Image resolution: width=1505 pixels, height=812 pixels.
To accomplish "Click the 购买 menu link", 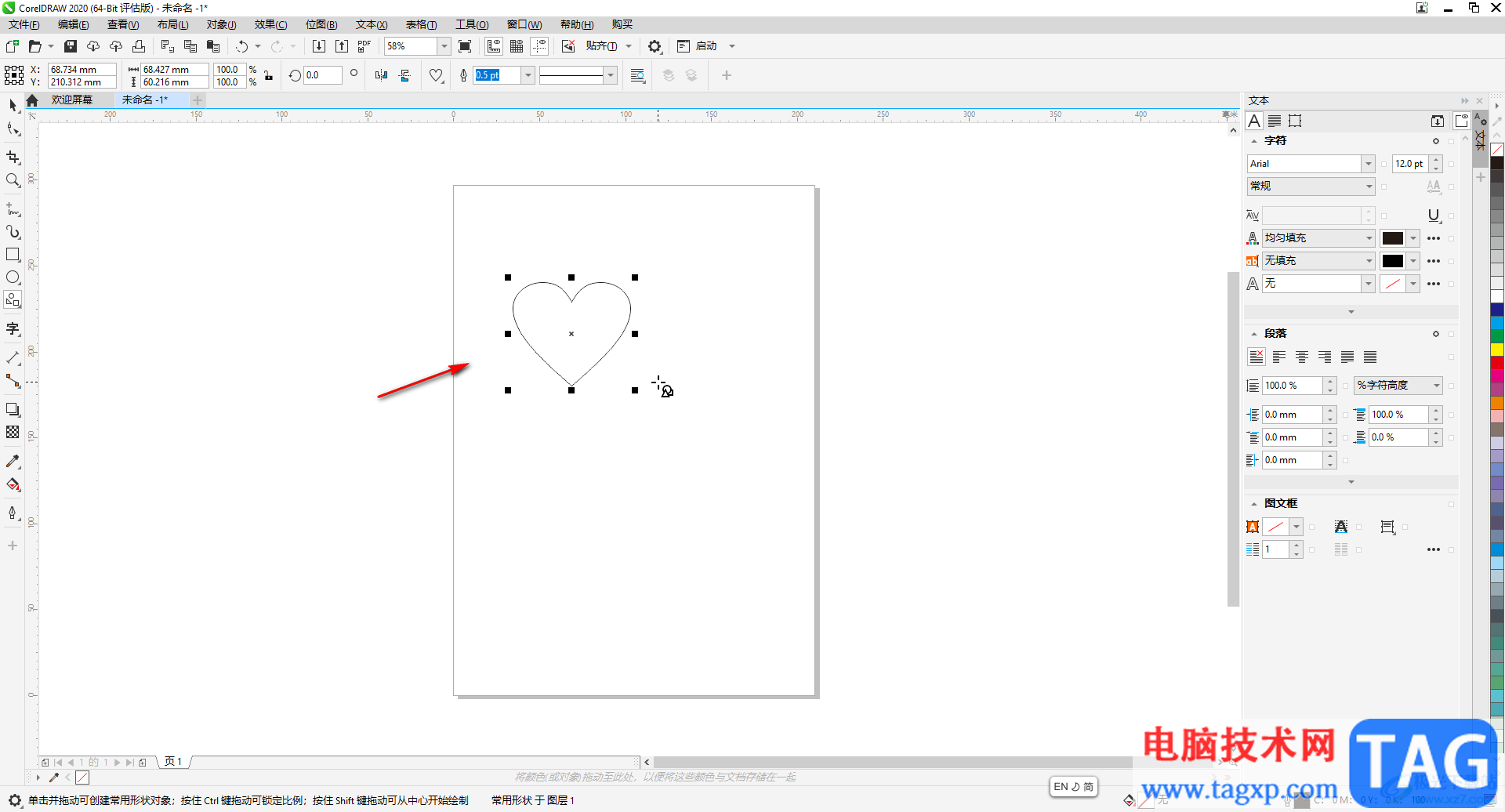I will click(622, 25).
